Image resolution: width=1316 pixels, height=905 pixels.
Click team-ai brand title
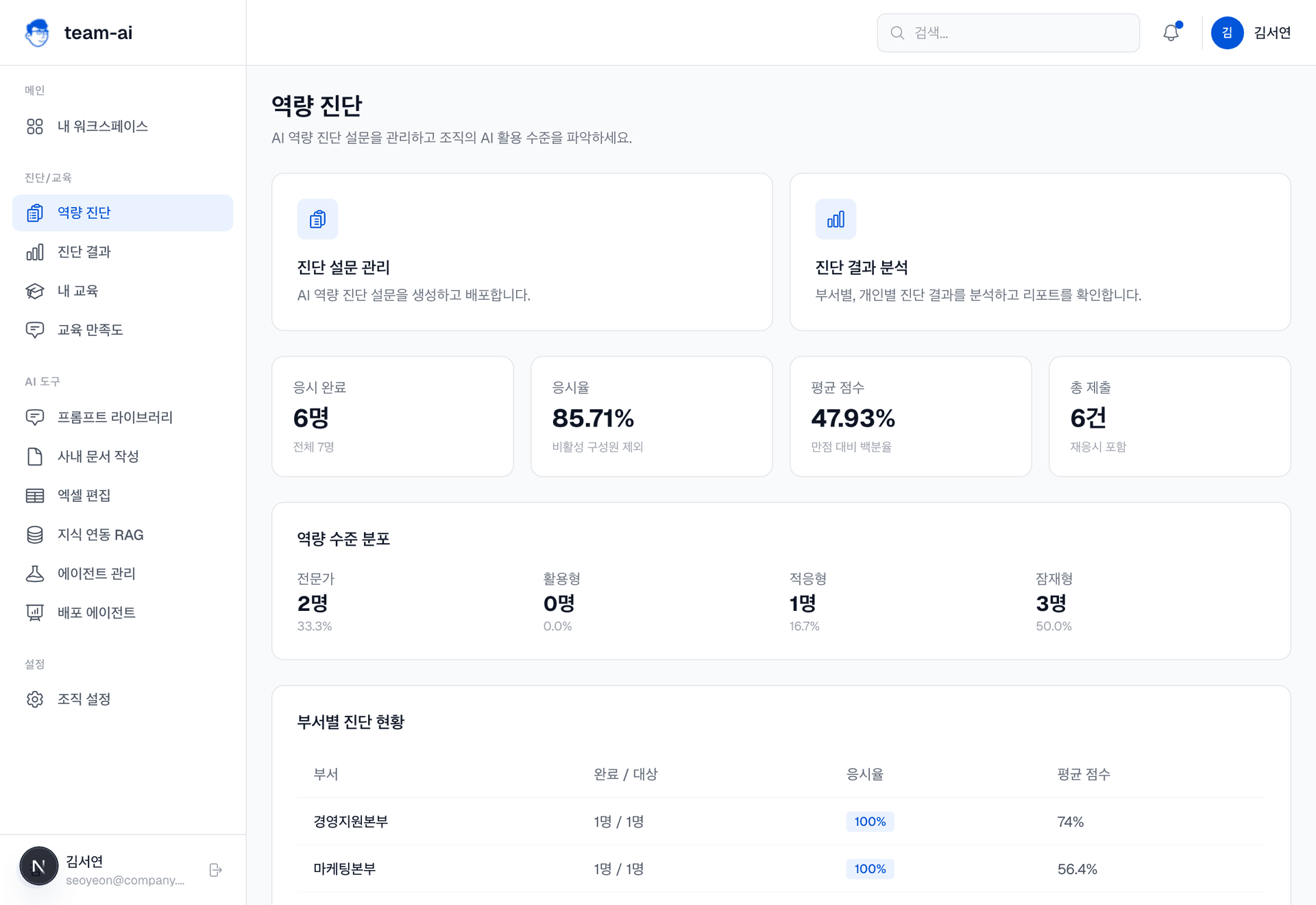coord(98,32)
